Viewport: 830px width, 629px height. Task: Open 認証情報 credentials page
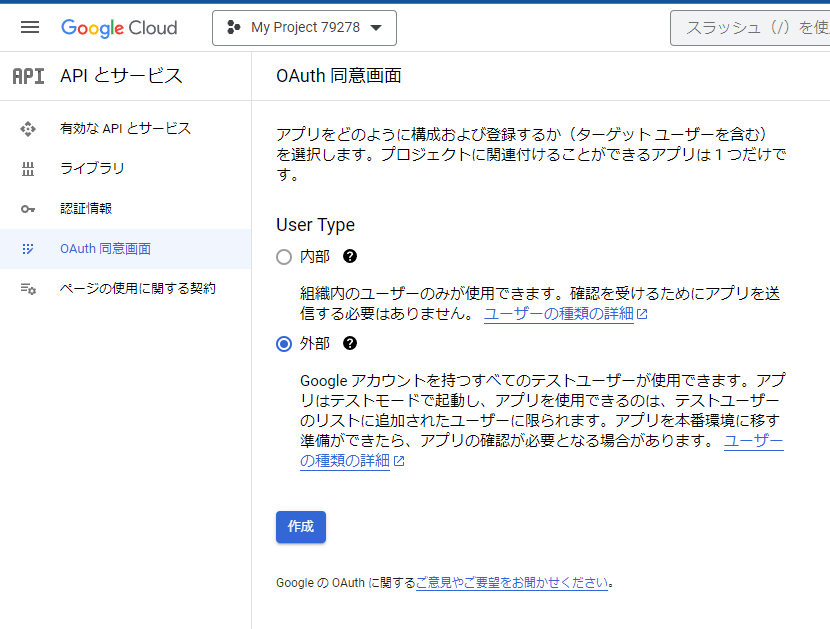tap(125, 209)
